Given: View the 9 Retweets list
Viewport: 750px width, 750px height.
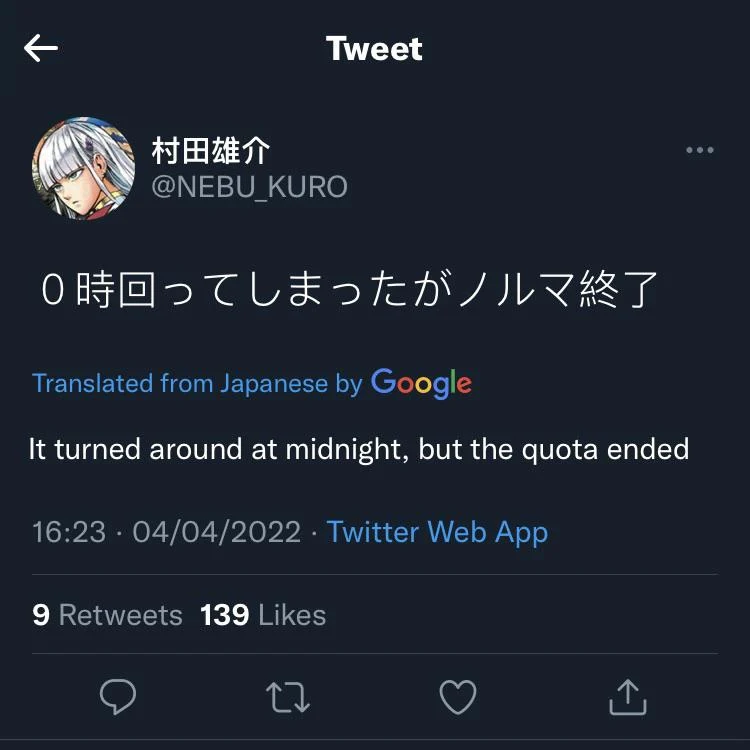Looking at the screenshot, I should tap(107, 614).
